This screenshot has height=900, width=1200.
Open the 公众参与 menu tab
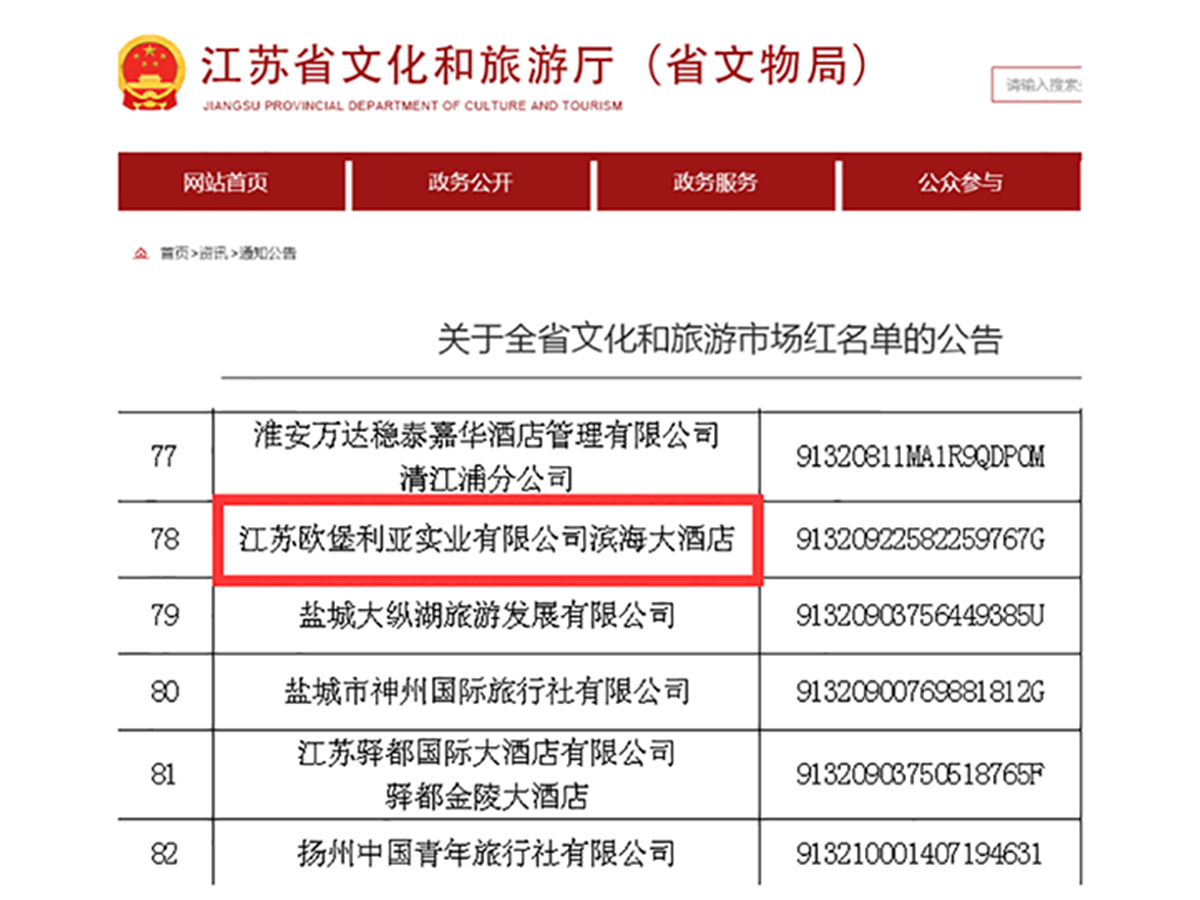click(961, 182)
